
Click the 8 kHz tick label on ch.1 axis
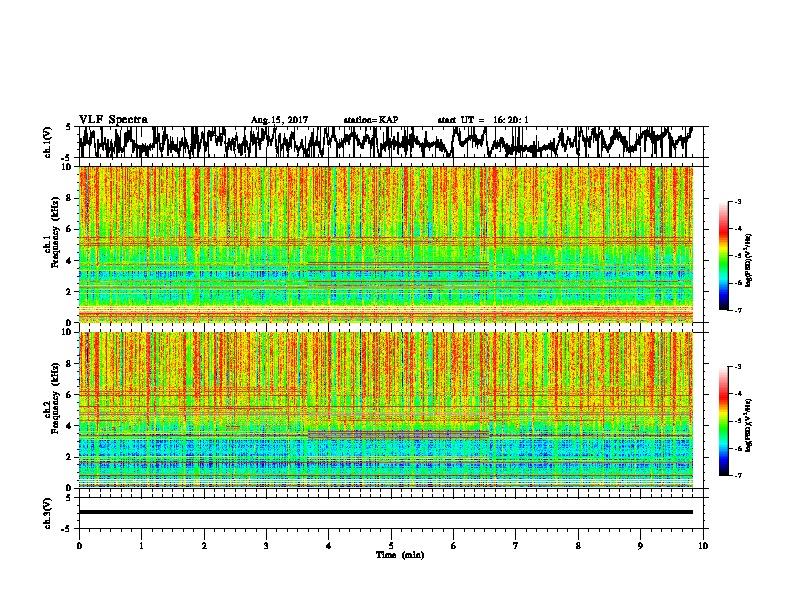tap(70, 198)
